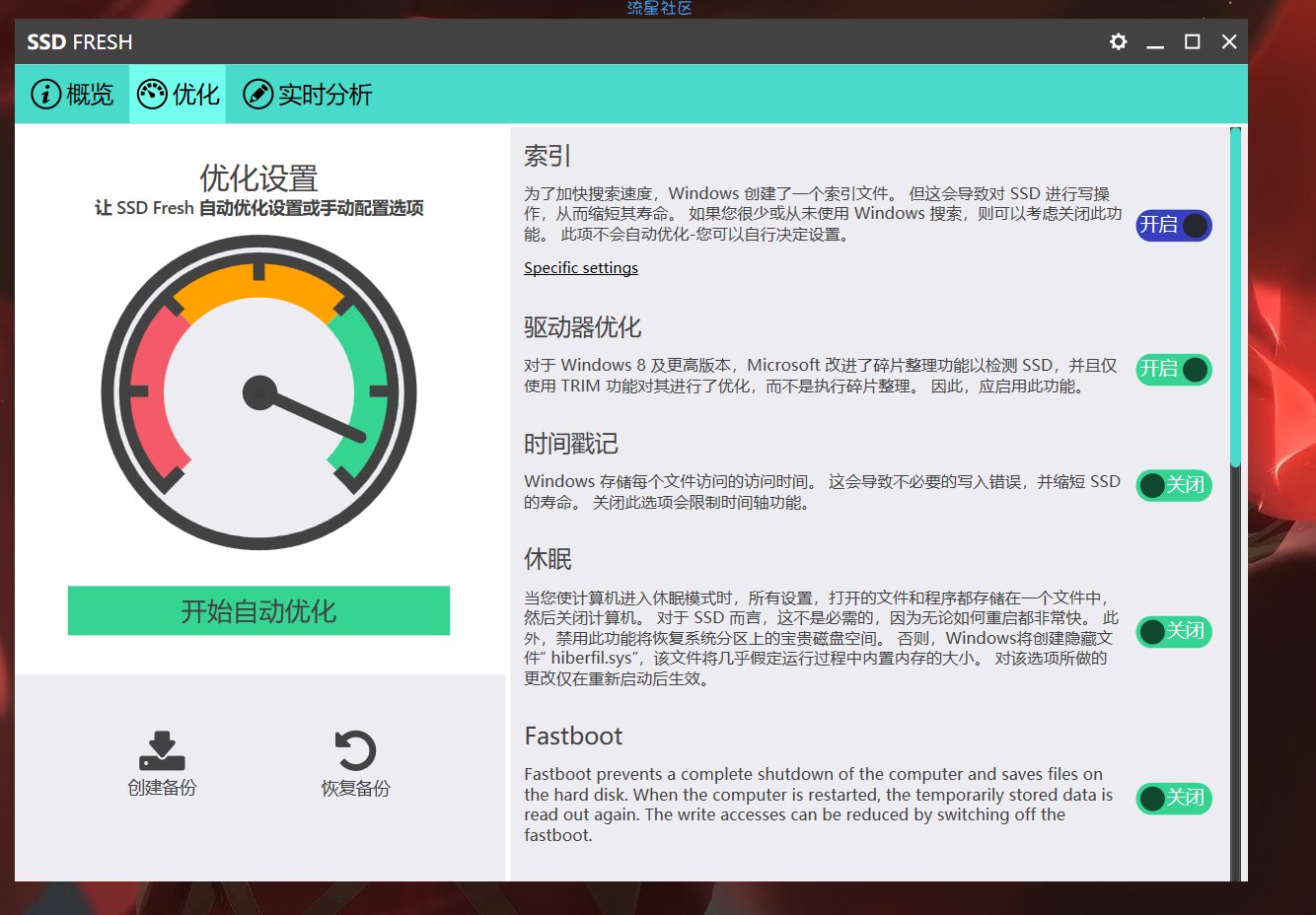
Task: Click the 驱动器优化 section heading
Action: [x=582, y=327]
